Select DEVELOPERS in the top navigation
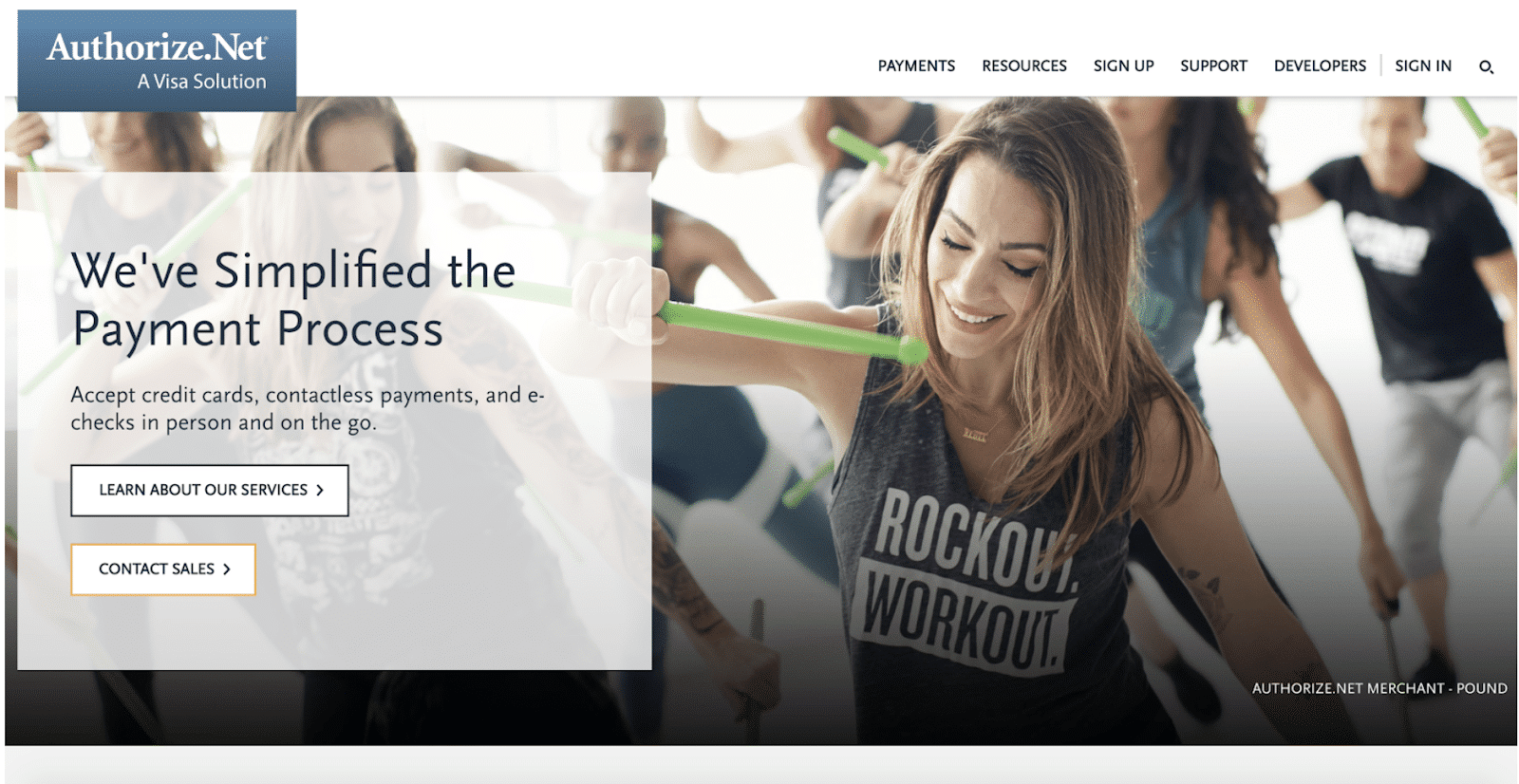Image resolution: width=1519 pixels, height=784 pixels. tap(1320, 65)
